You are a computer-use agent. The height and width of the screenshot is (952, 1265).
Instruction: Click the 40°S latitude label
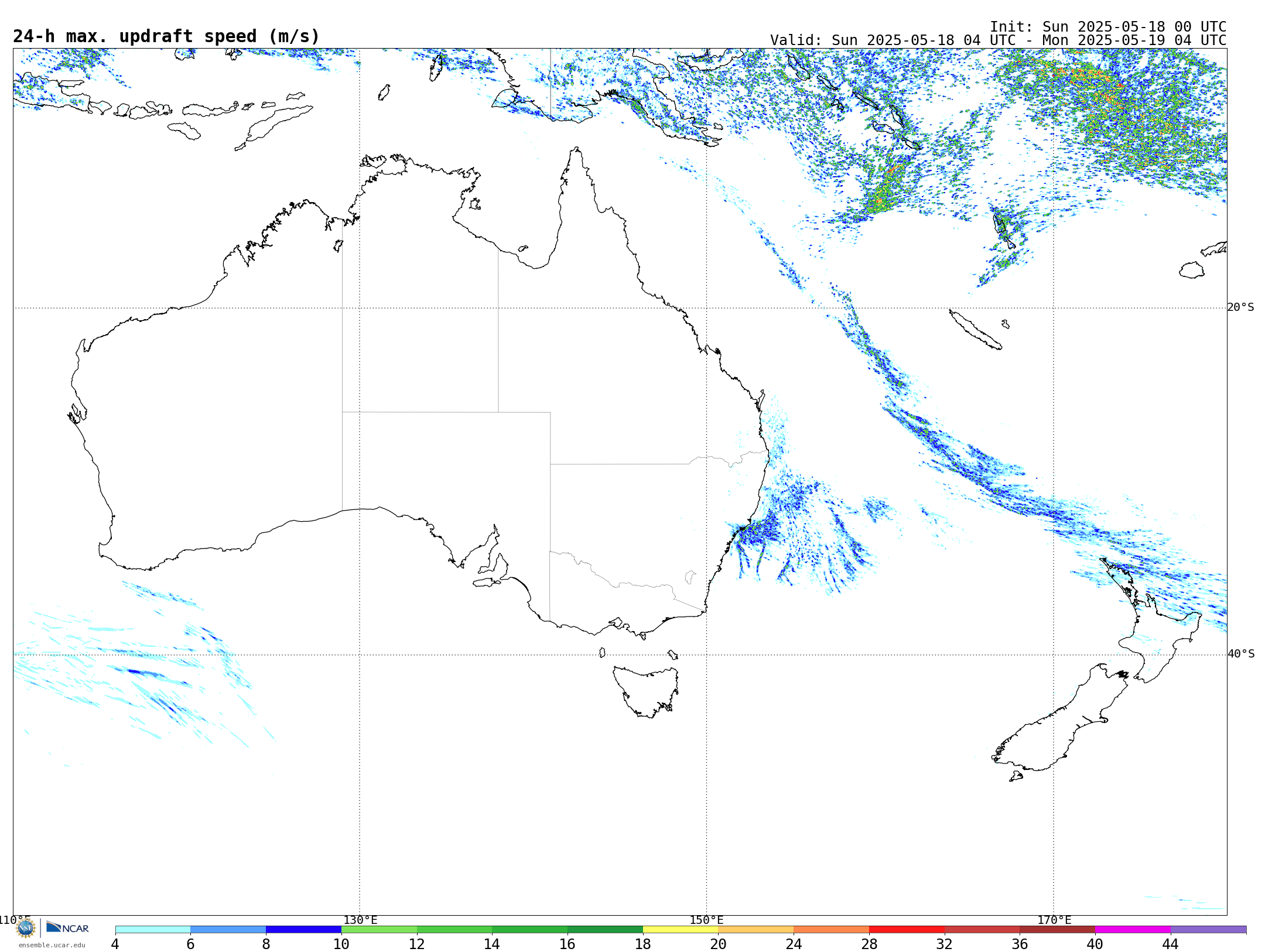[x=1240, y=654]
